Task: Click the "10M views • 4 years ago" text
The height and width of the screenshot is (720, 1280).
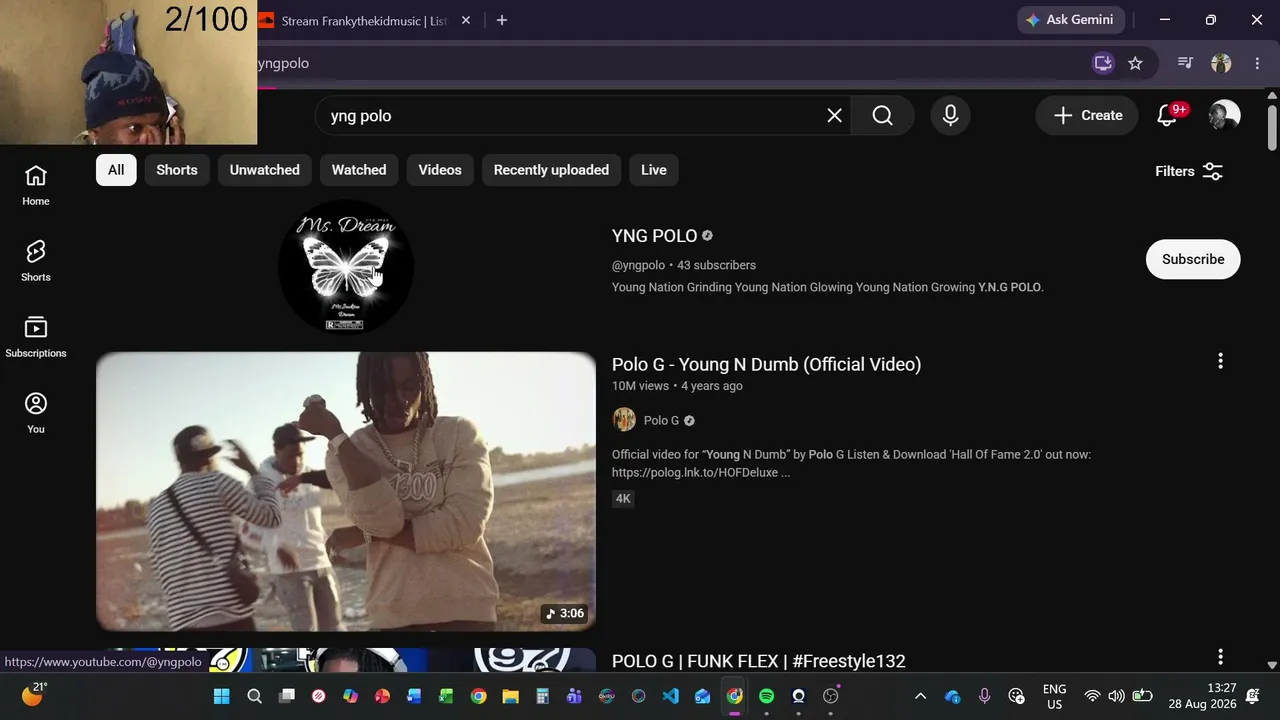Action: pos(677,386)
